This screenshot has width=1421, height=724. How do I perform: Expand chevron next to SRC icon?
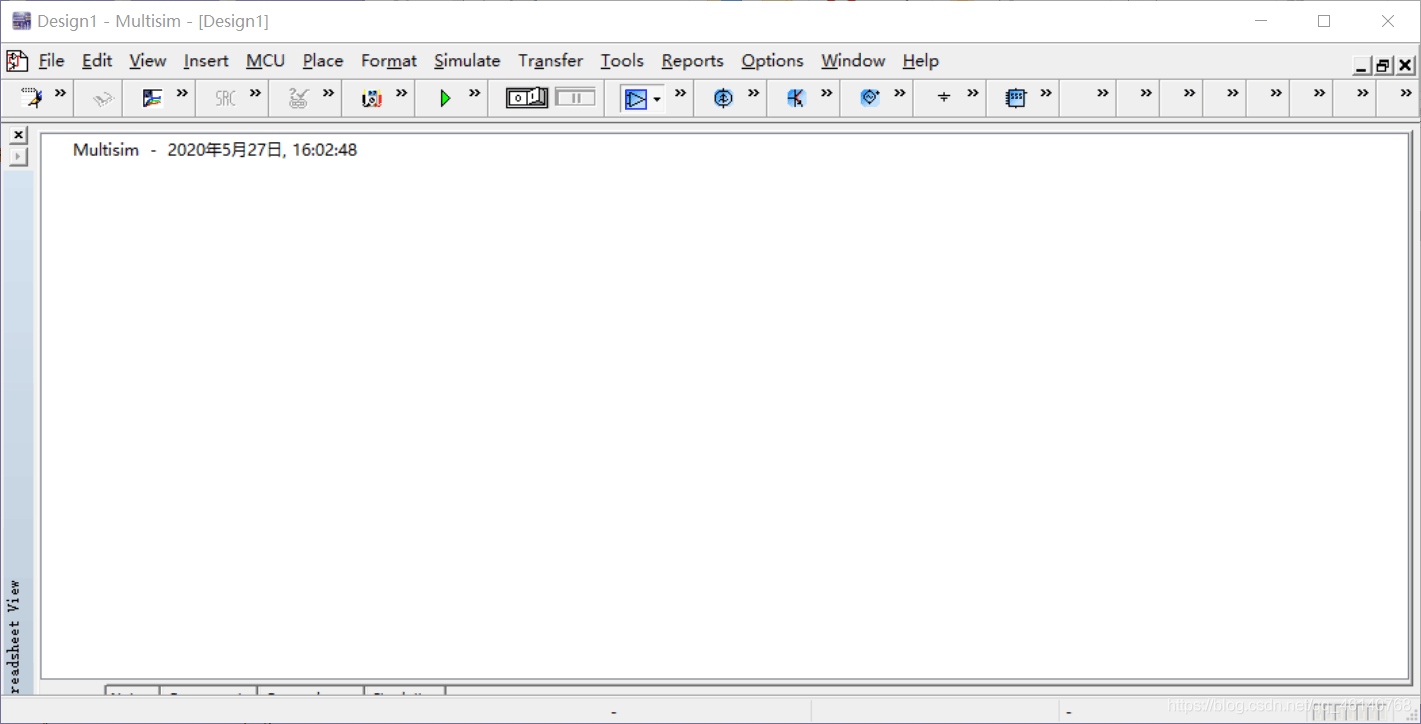[x=255, y=93]
